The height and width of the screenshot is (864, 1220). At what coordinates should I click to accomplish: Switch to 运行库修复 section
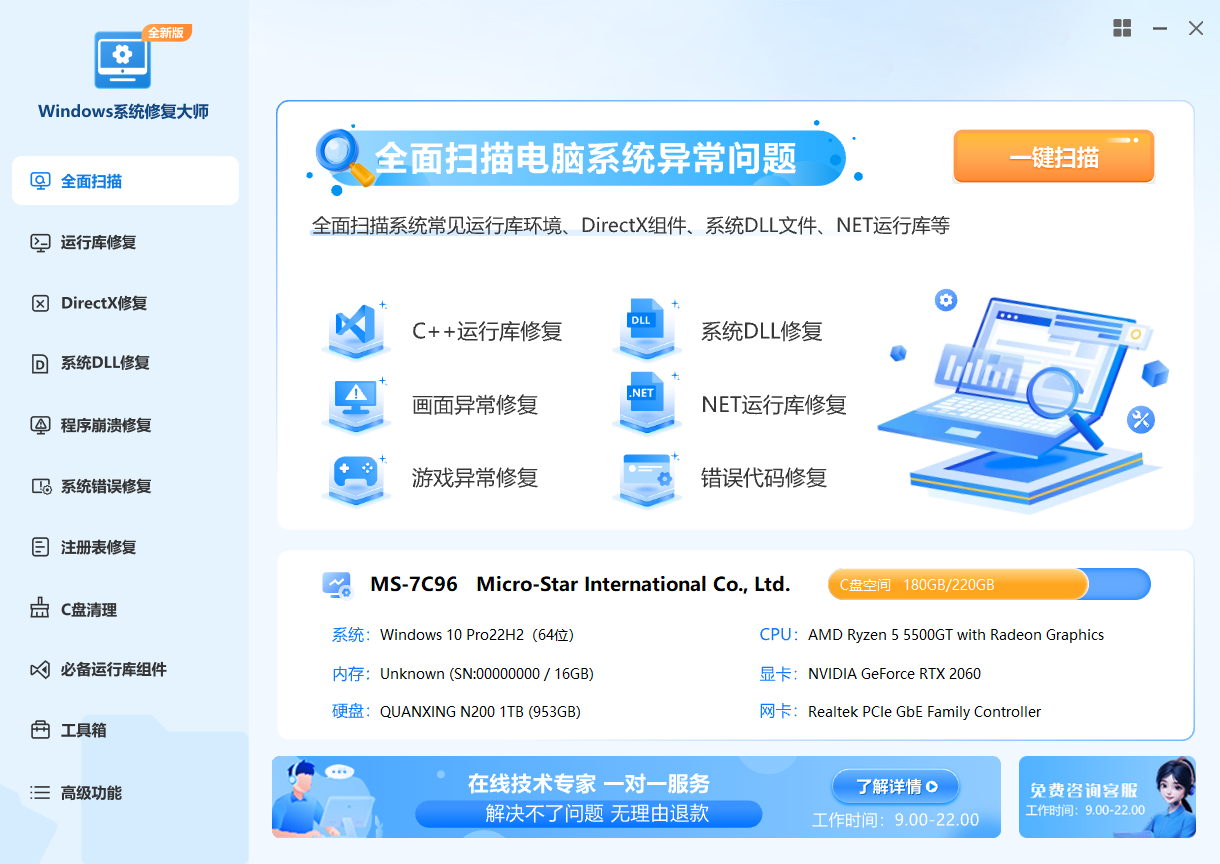coord(125,242)
